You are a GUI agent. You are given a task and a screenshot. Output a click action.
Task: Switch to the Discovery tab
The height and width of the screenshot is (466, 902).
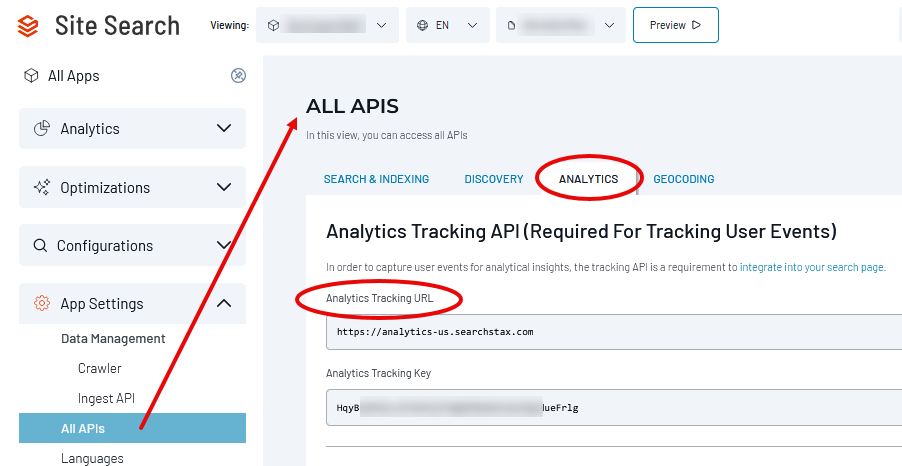pos(494,179)
